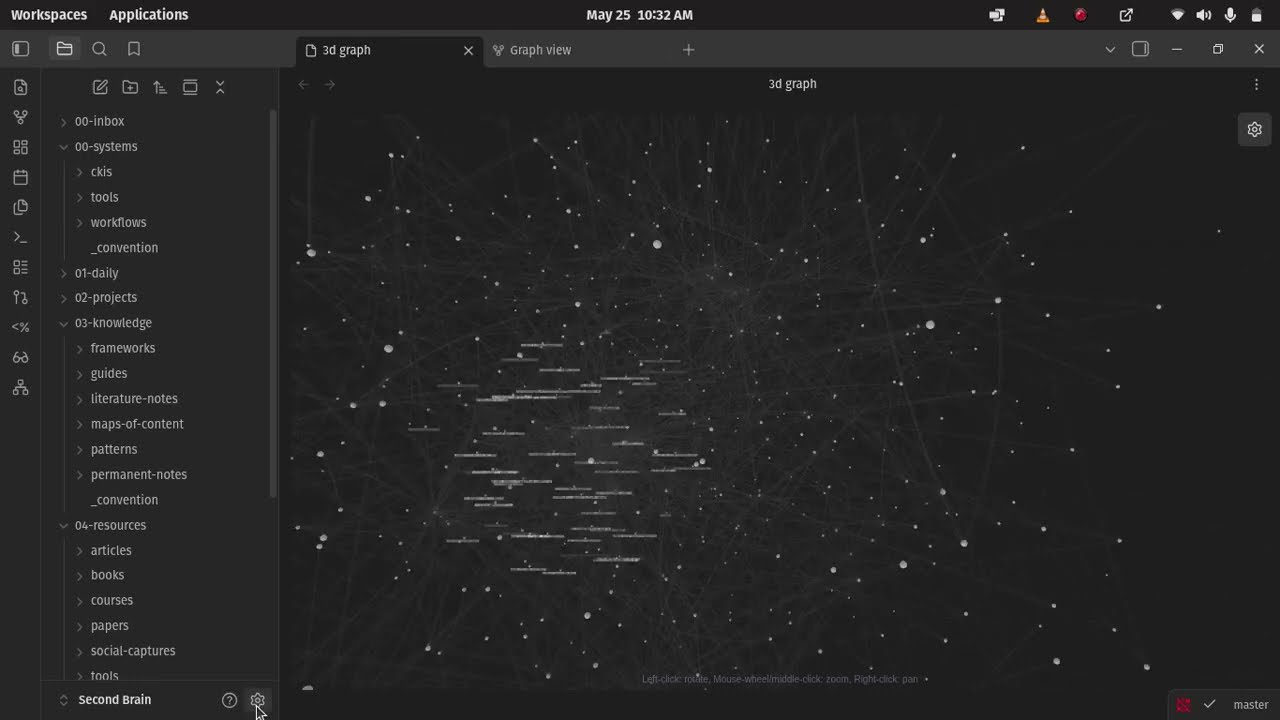Screen dimensions: 1280x720
Task: Change sort order in file explorer
Action: 160,87
